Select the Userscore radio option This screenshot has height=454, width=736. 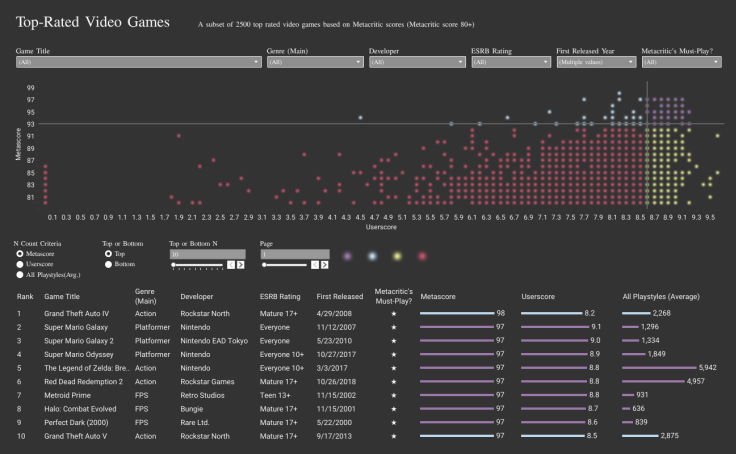tap(19, 264)
